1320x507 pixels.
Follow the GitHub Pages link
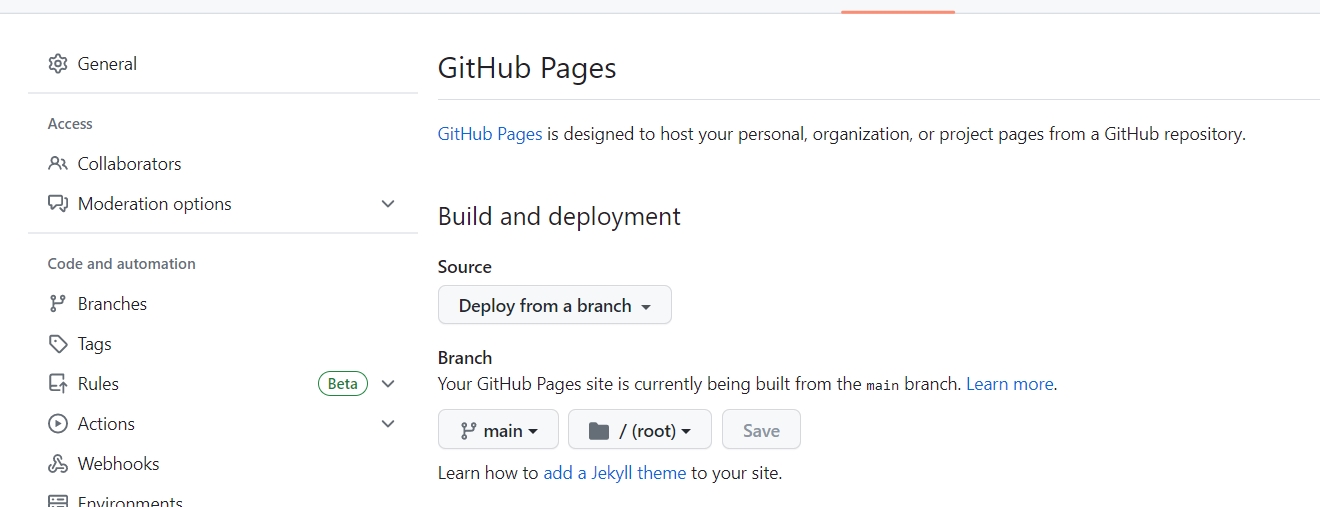coord(490,134)
